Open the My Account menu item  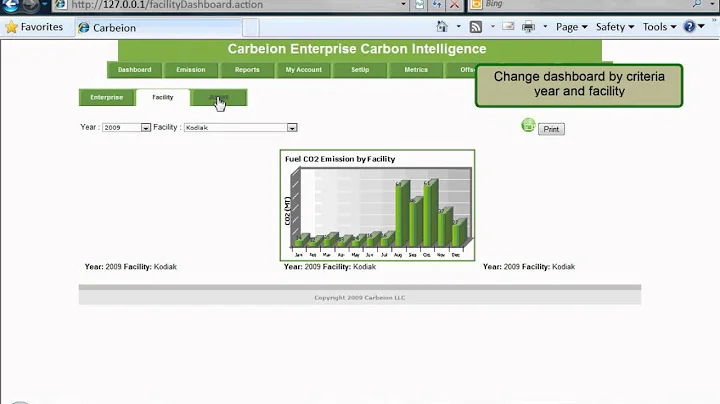pos(304,70)
